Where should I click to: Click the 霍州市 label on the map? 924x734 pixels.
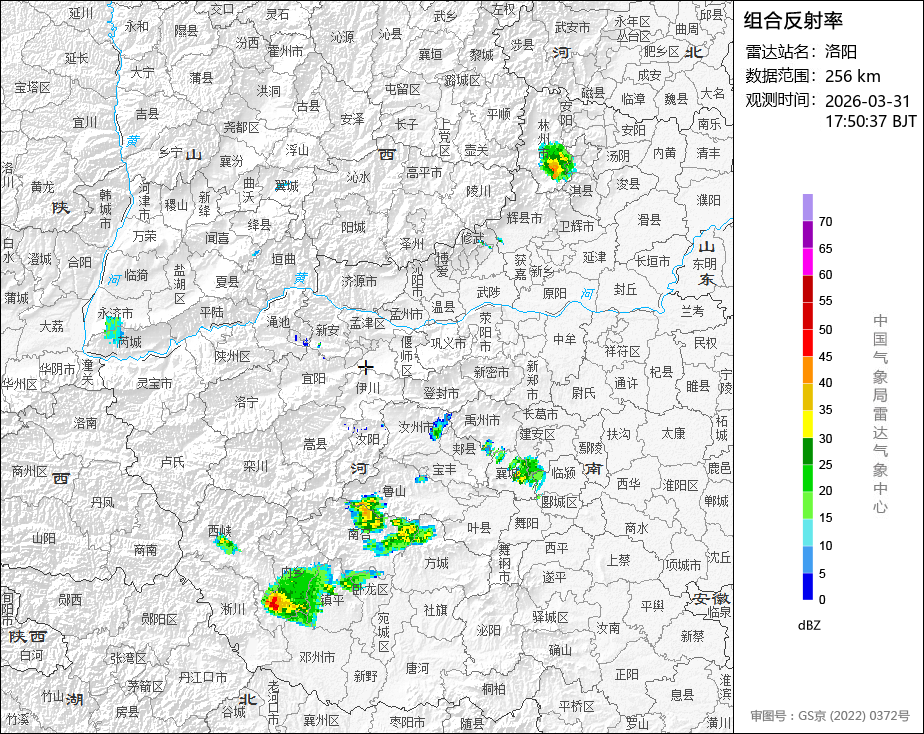286,51
